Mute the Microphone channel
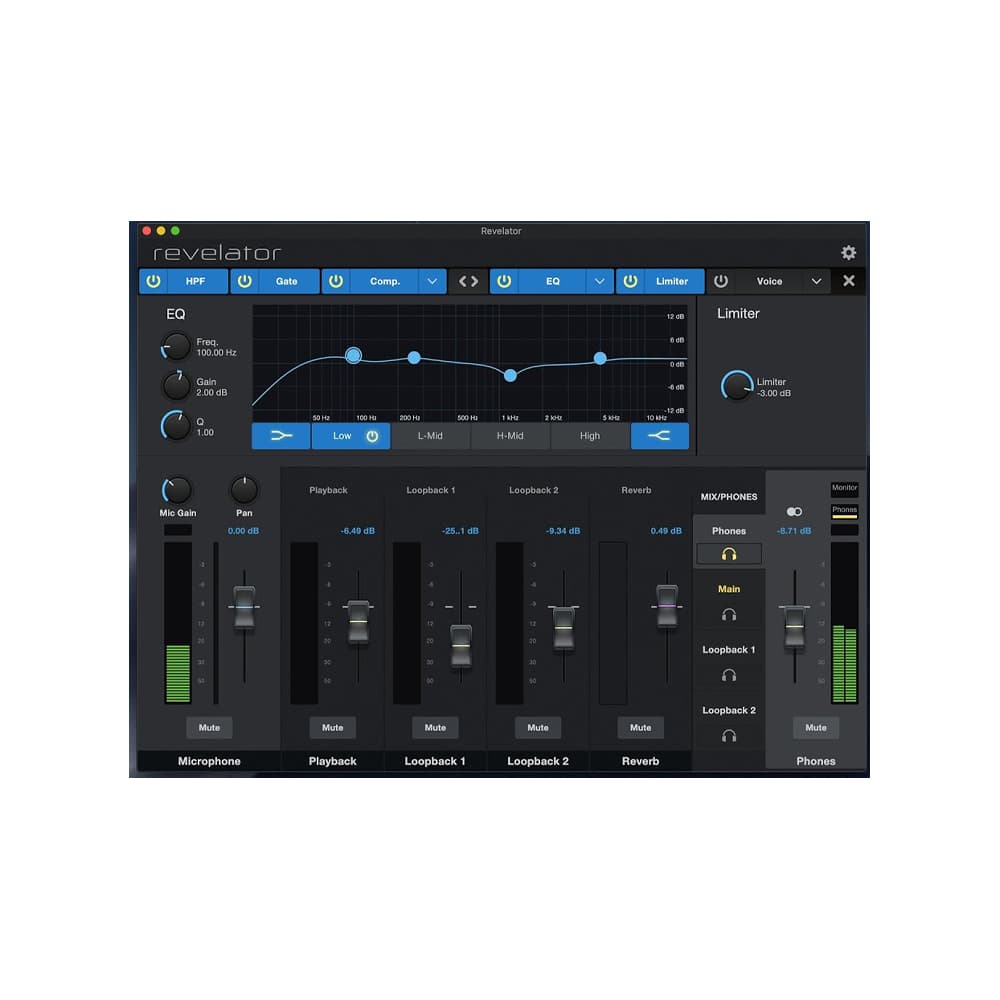Viewport: 1000px width, 1000px height. (209, 728)
